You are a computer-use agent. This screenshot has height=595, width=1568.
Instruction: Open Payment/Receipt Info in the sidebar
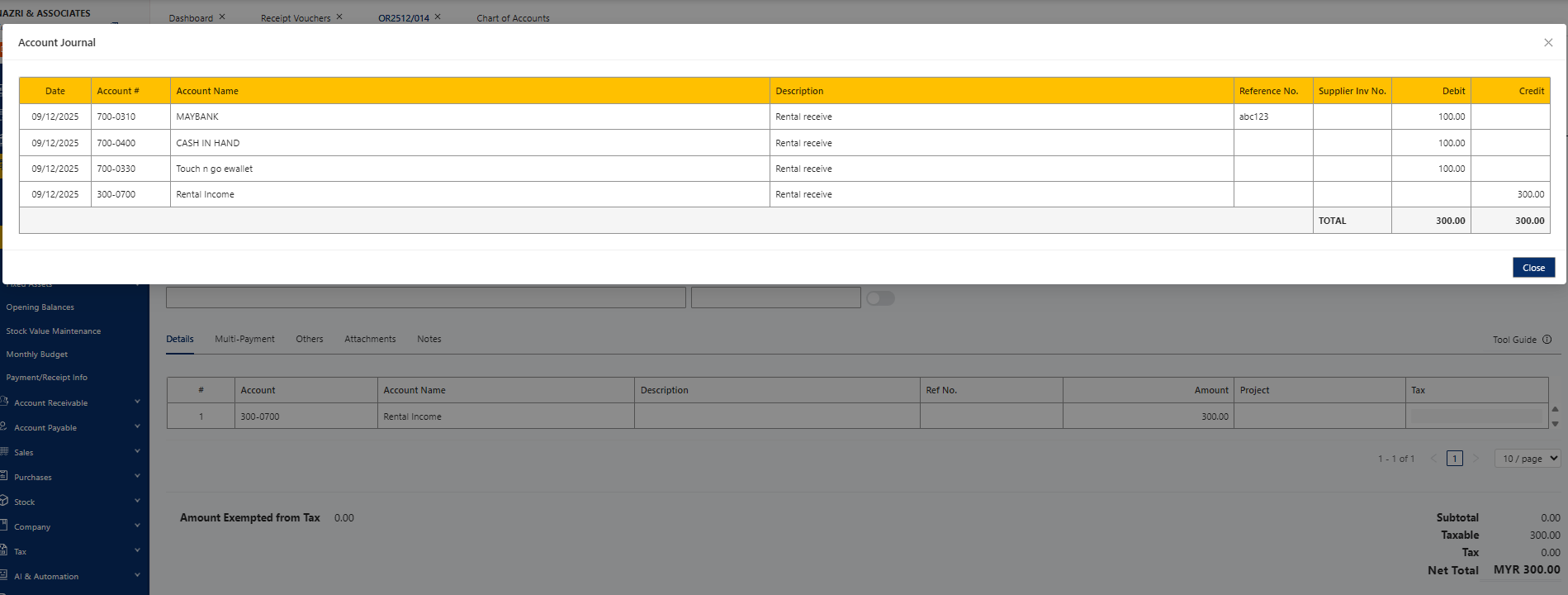pyautogui.click(x=47, y=378)
